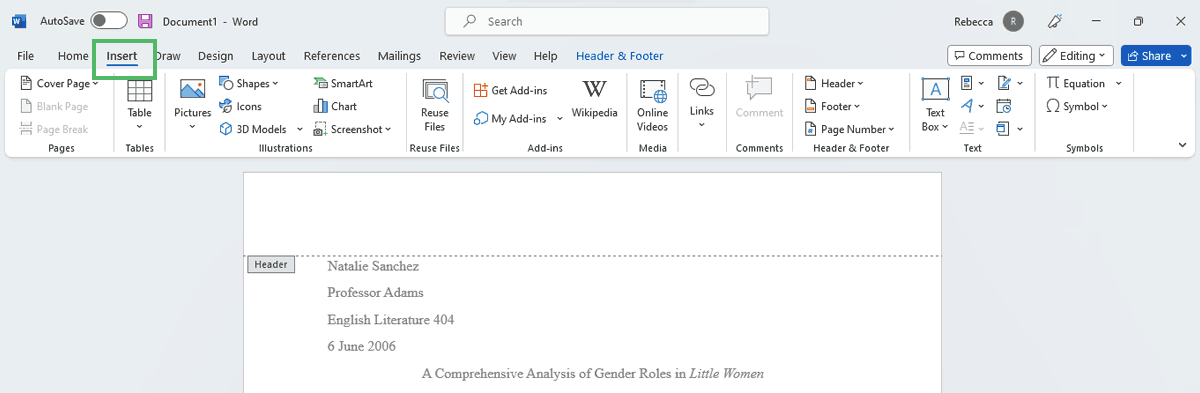This screenshot has width=1200, height=393.
Task: Insert a SmartArt graphic
Action: point(344,84)
